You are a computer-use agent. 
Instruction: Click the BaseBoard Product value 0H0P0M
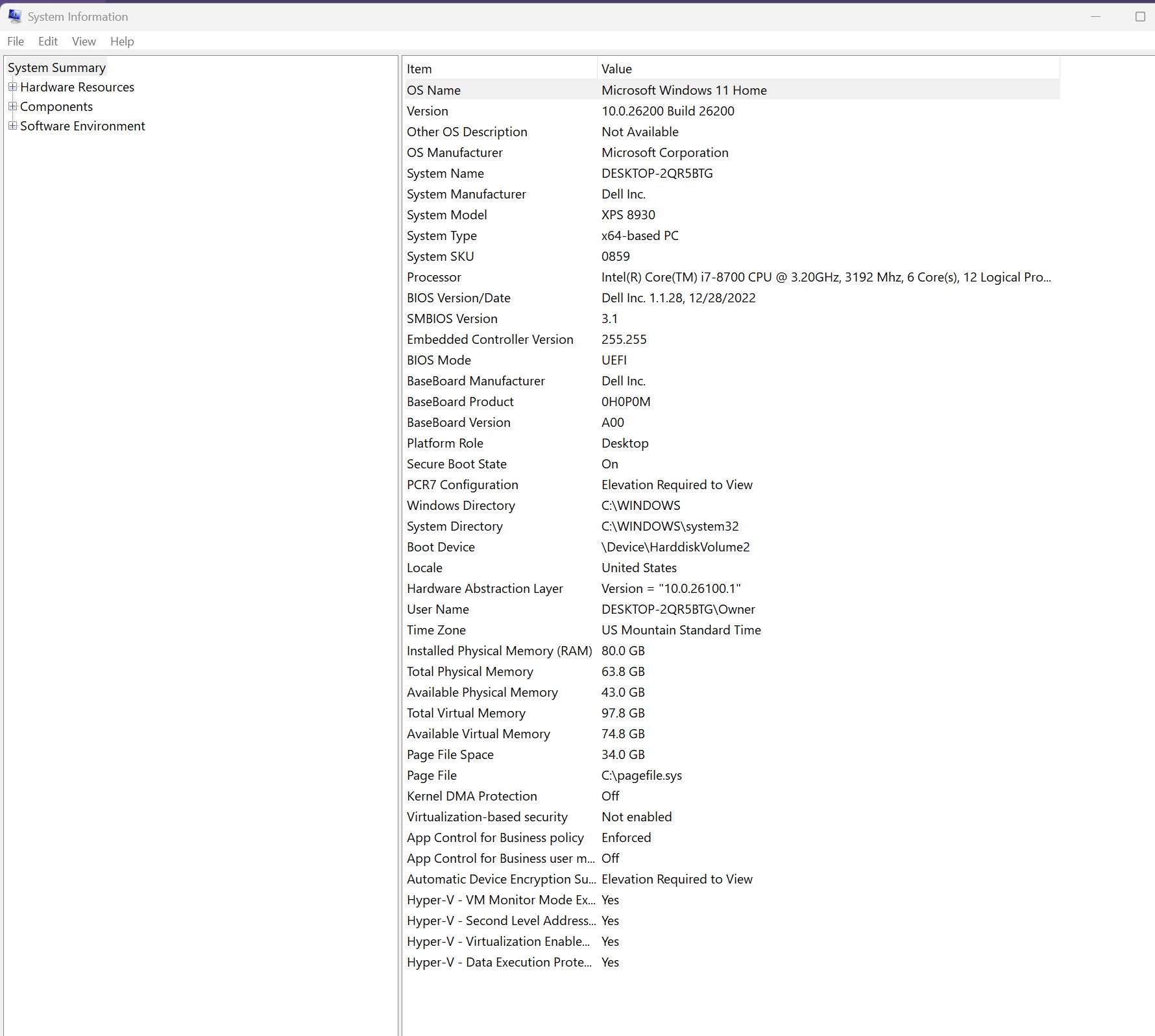pos(626,402)
